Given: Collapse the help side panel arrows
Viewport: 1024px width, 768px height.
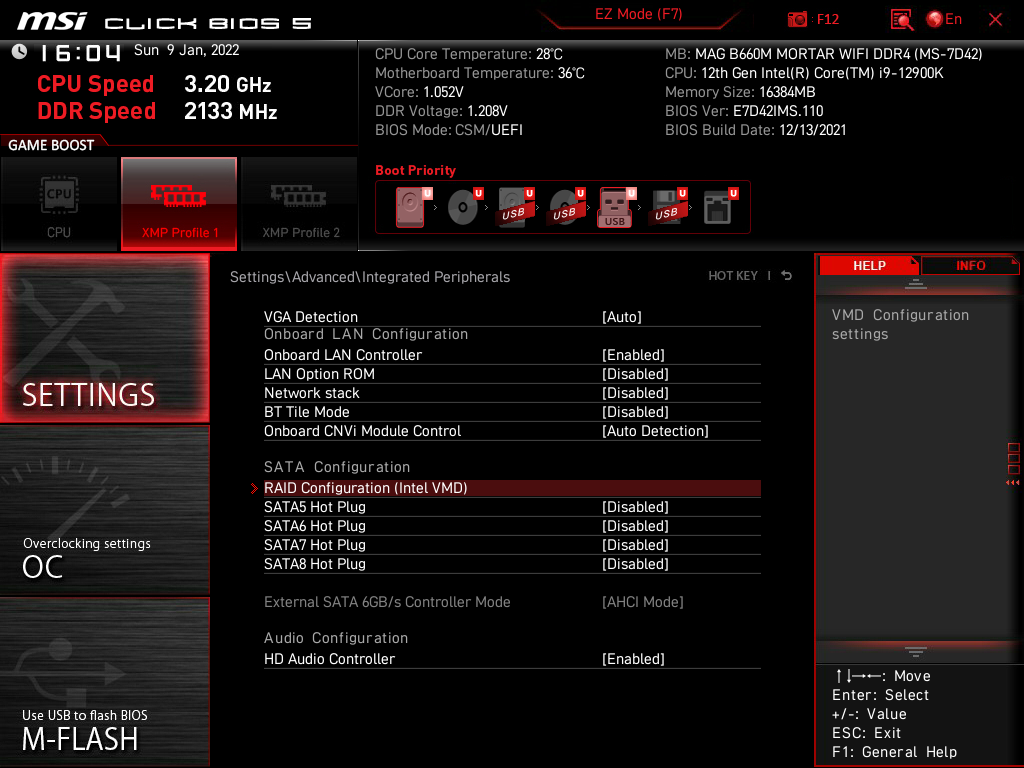Looking at the screenshot, I should click(1012, 483).
